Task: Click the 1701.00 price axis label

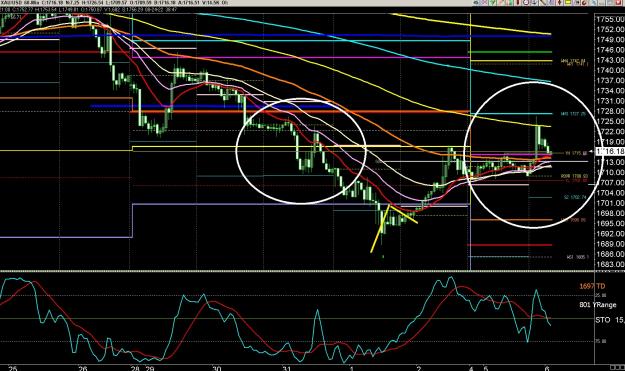Action: tap(610, 203)
